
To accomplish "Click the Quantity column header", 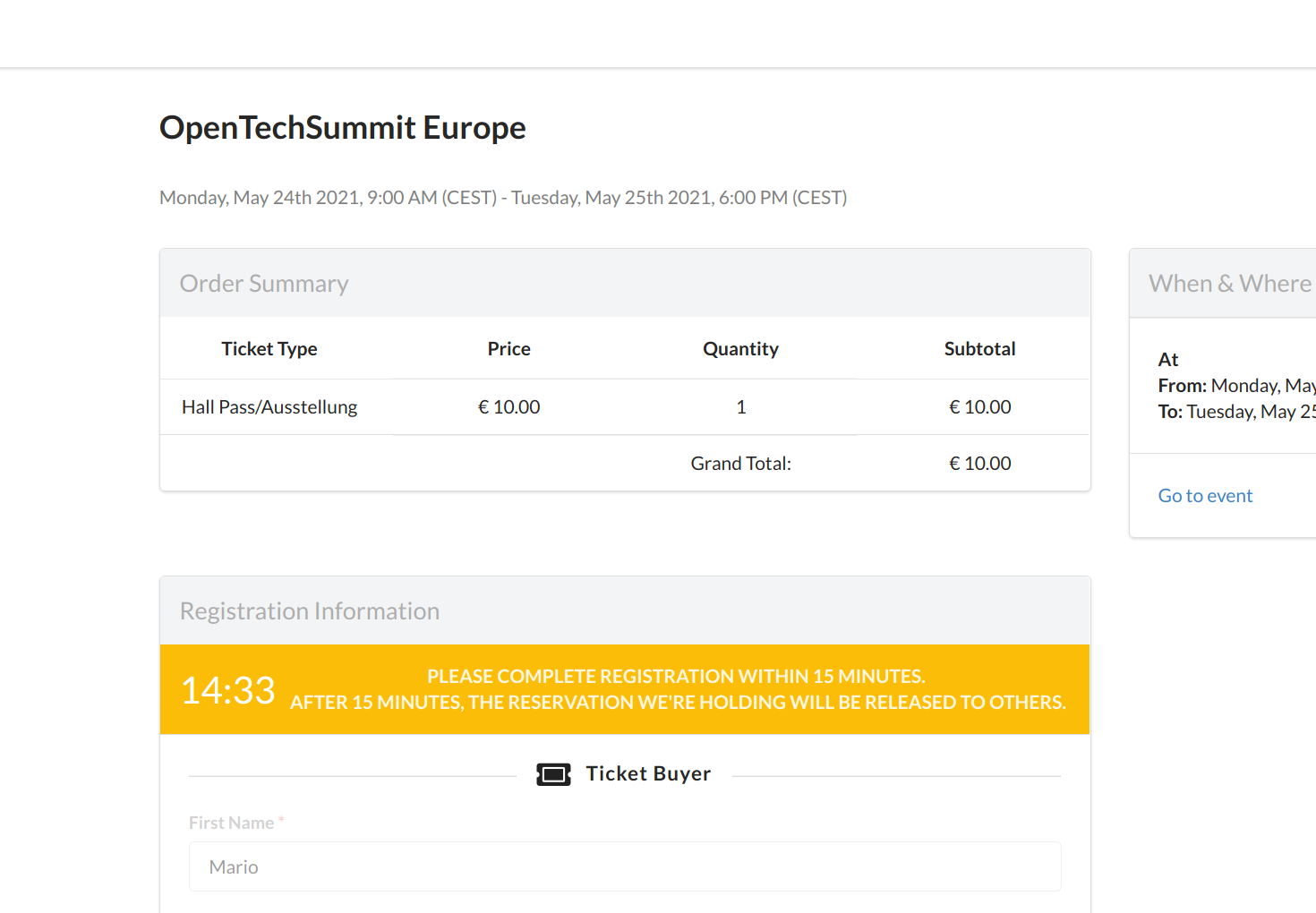I will tap(741, 349).
